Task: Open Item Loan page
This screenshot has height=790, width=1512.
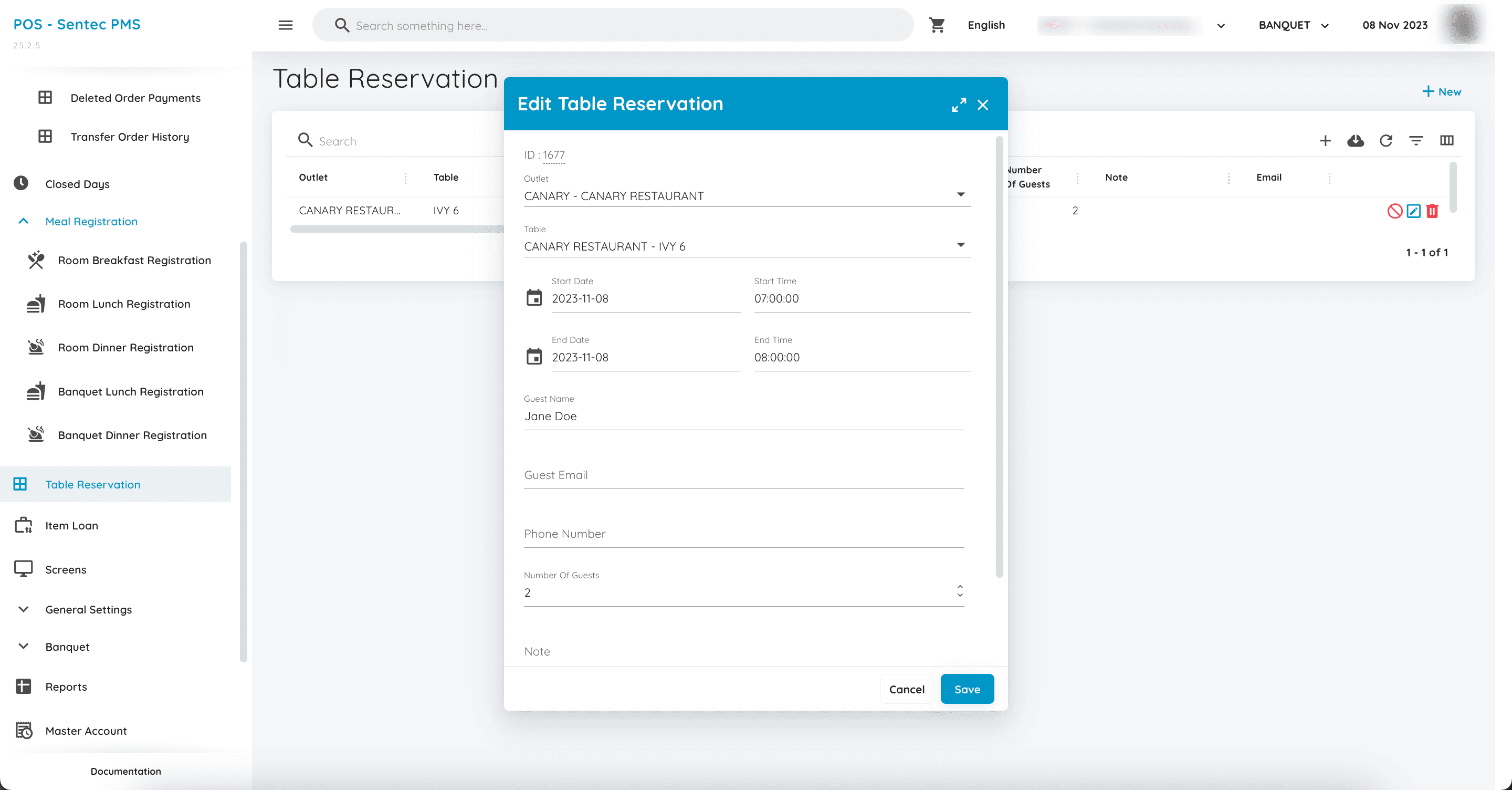Action: tap(71, 526)
